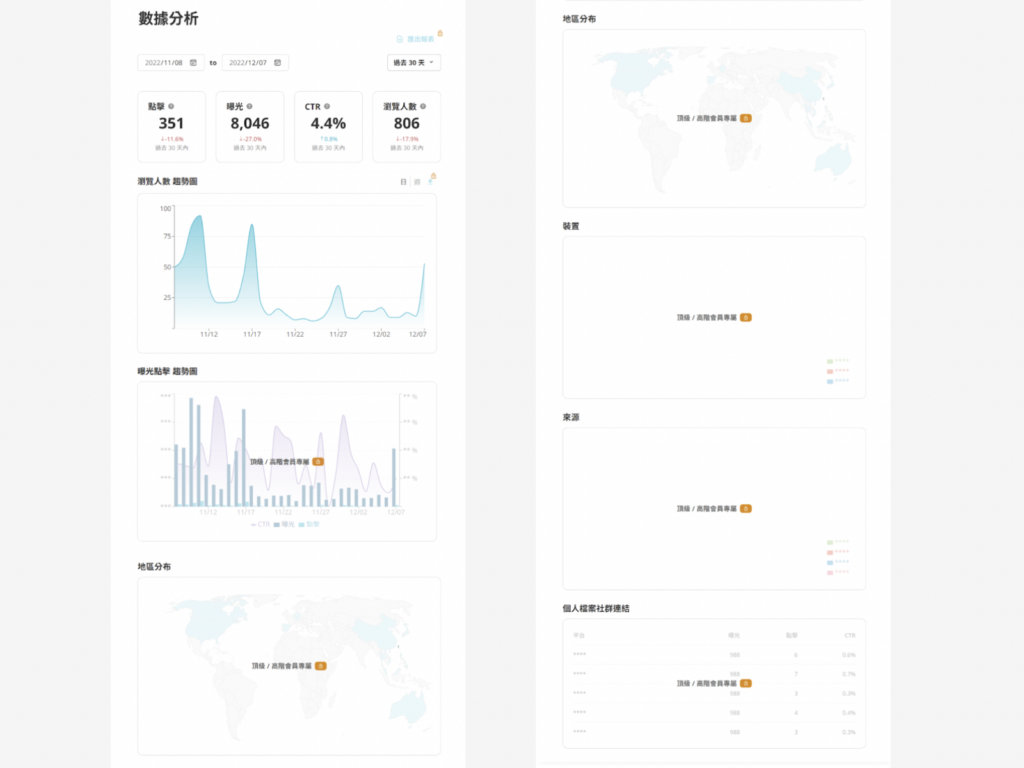
Task: Toggle the CTR series in chart legend
Action: click(x=260, y=524)
